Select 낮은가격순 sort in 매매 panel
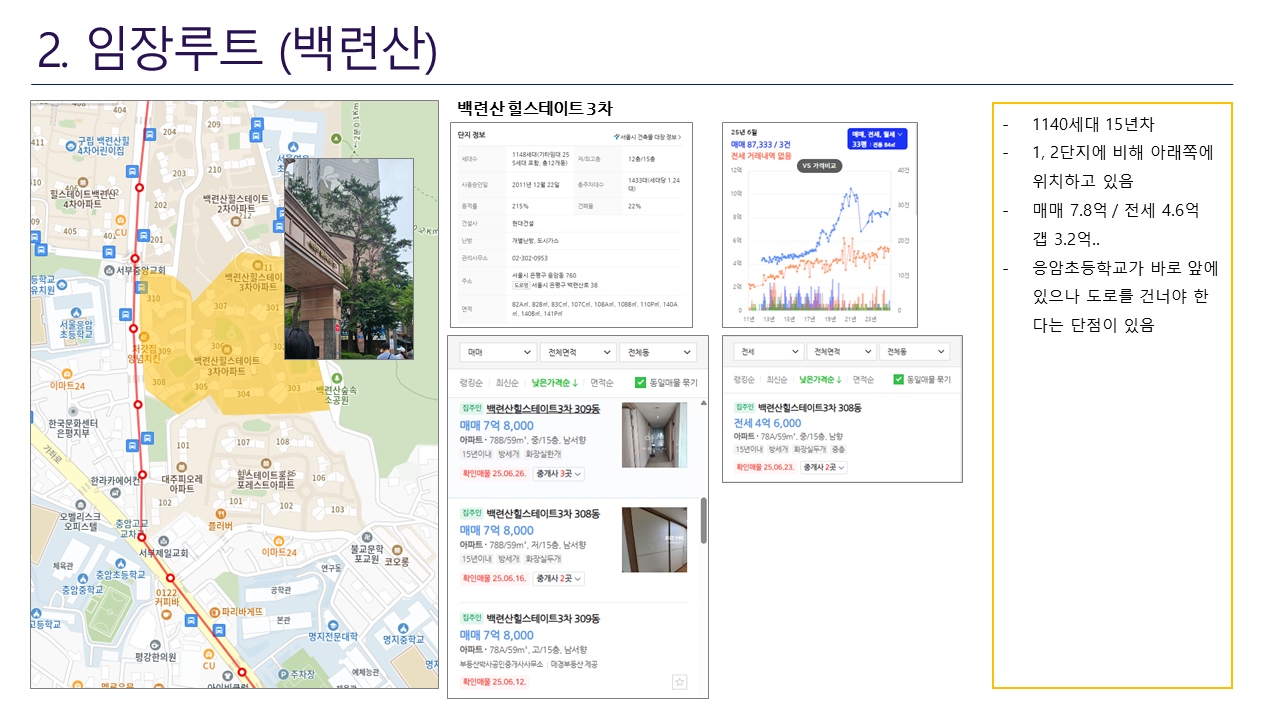The image size is (1280, 720). 555,382
